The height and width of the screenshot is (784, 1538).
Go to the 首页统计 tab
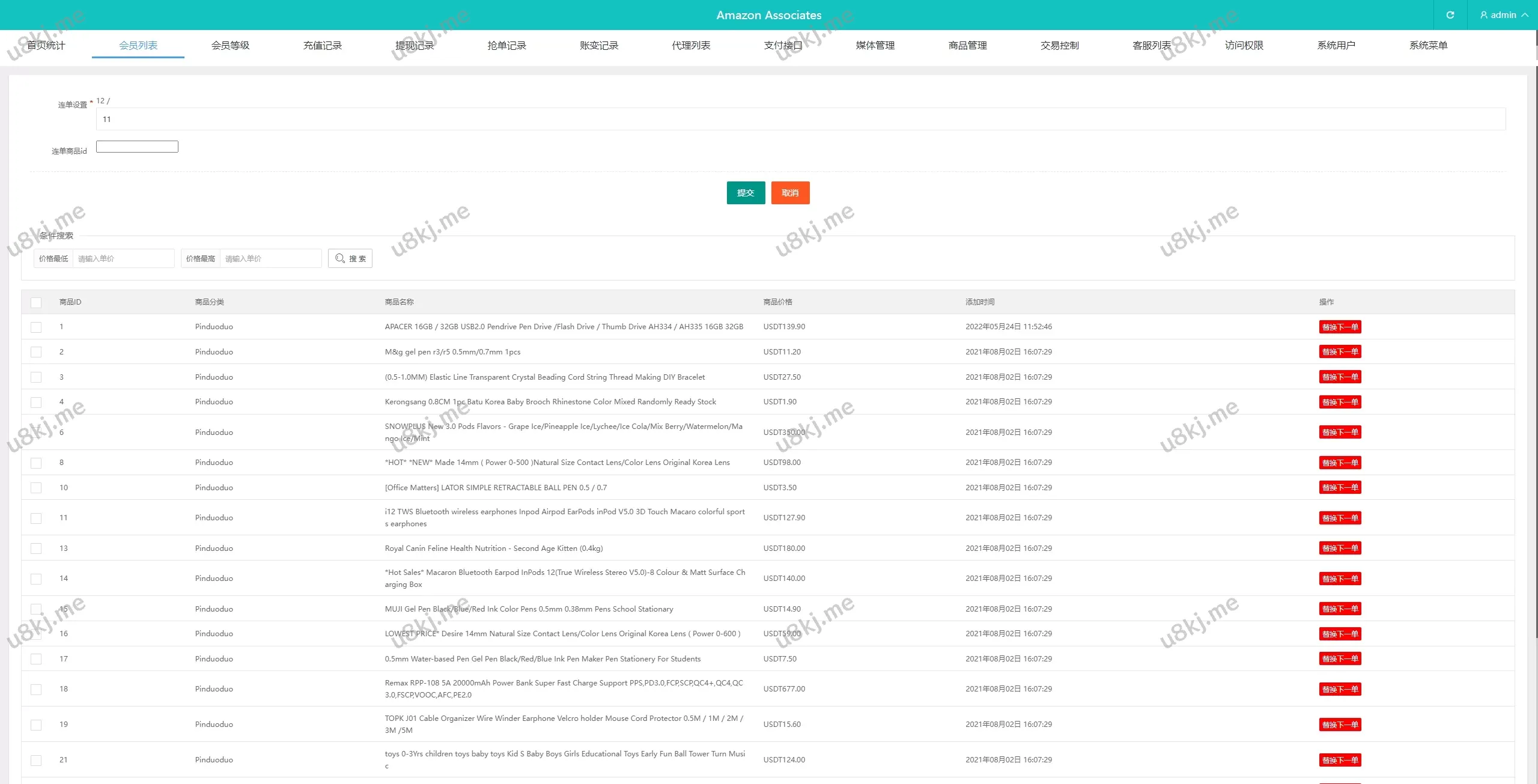(46, 45)
